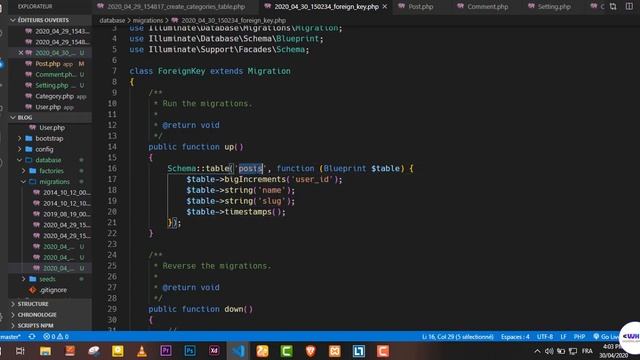The width and height of the screenshot is (640, 360).
Task: Click the split editor icon
Action: click(629, 6)
